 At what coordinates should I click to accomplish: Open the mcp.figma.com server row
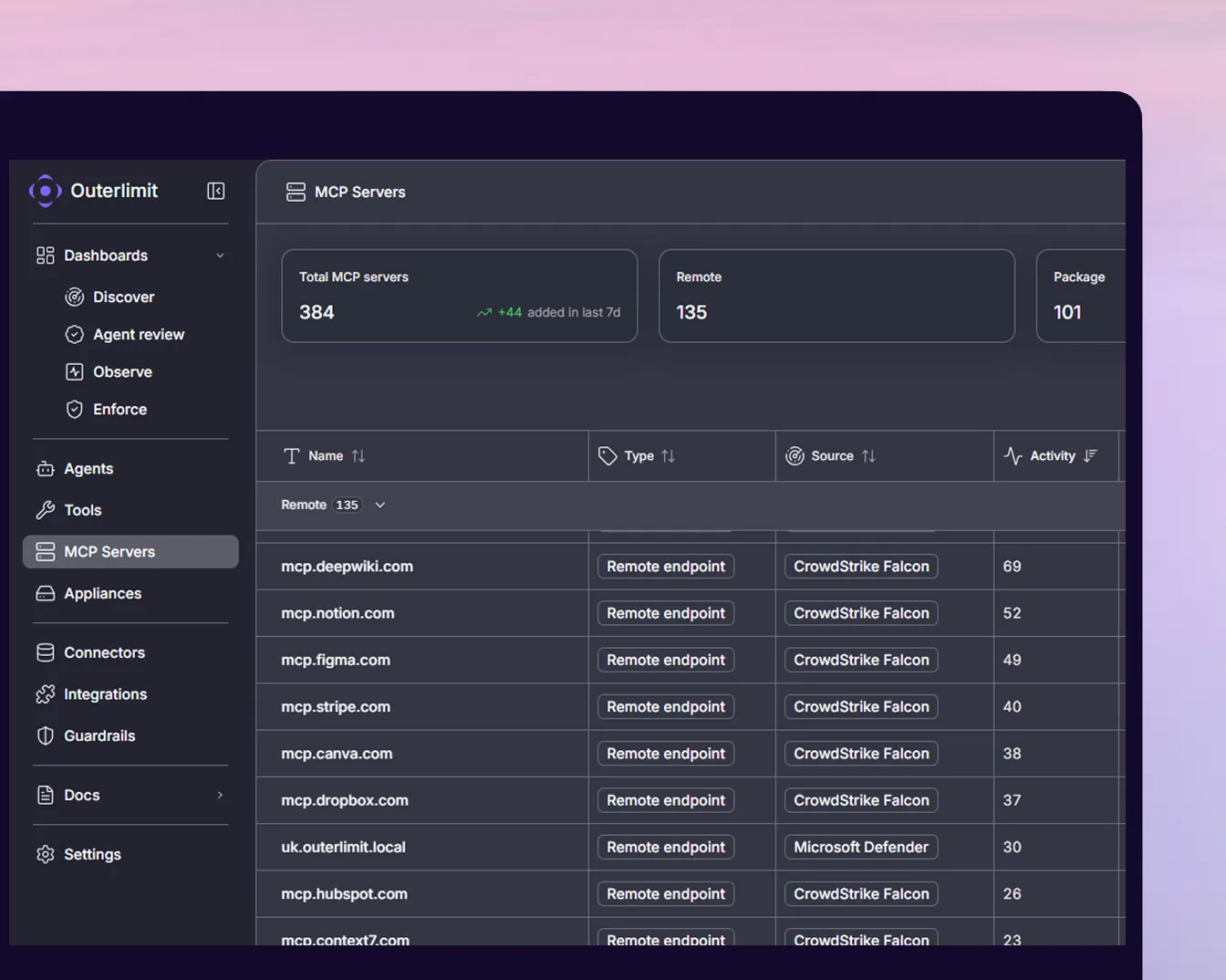pyautogui.click(x=691, y=660)
